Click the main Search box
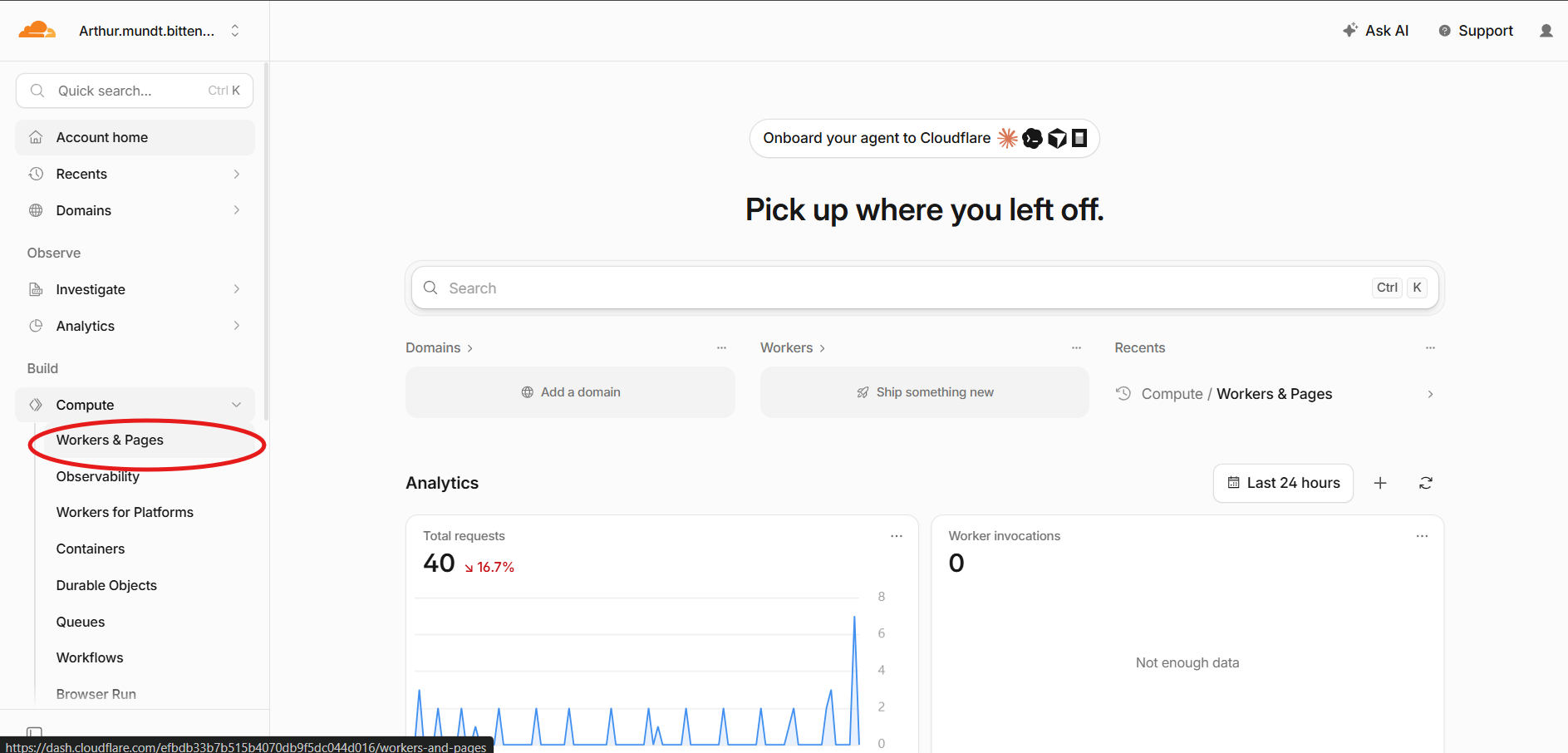The image size is (1568, 753). pos(924,288)
